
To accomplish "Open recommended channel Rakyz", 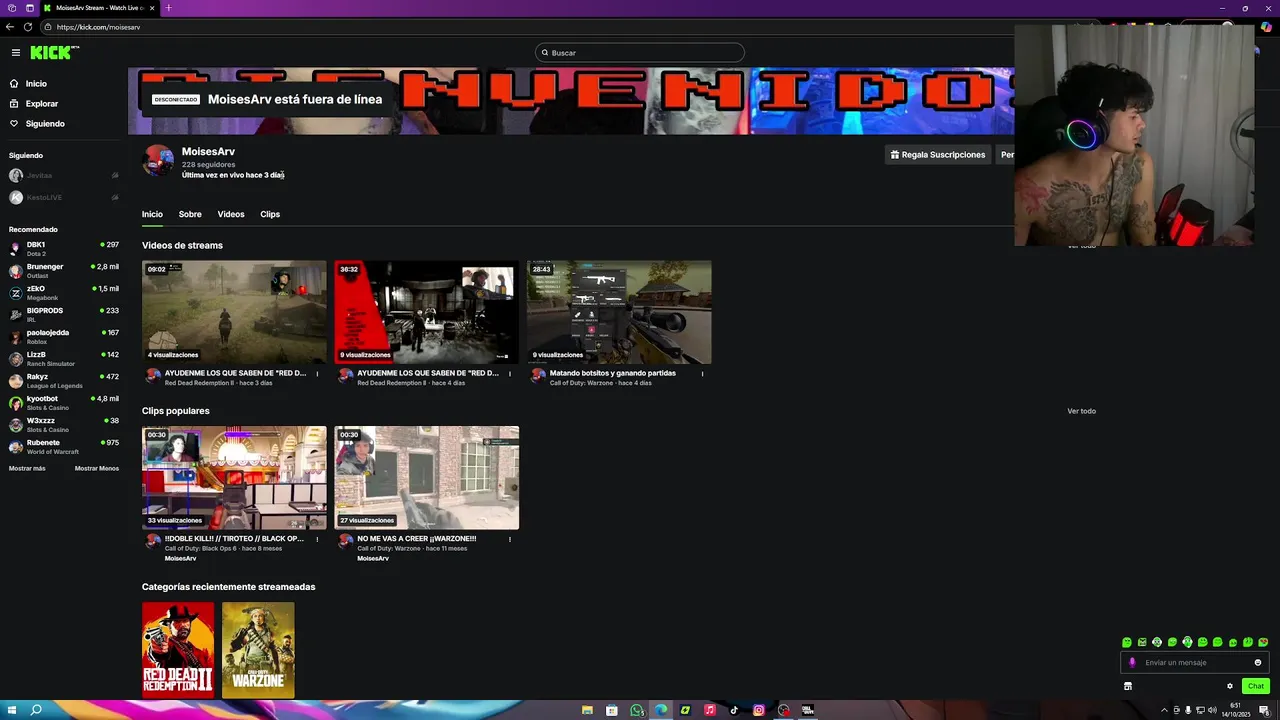I will (x=64, y=381).
